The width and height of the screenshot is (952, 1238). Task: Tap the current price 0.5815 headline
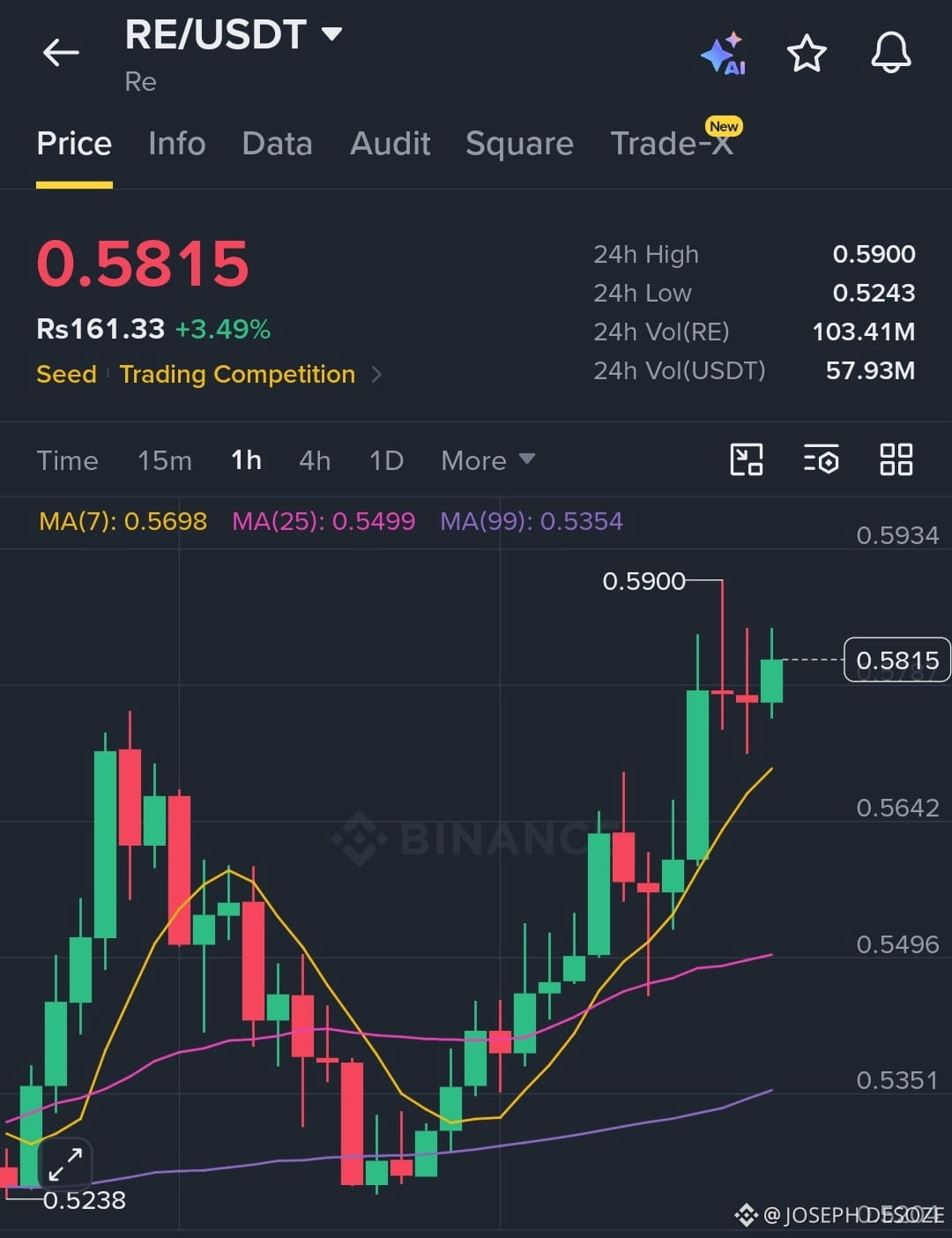point(143,264)
